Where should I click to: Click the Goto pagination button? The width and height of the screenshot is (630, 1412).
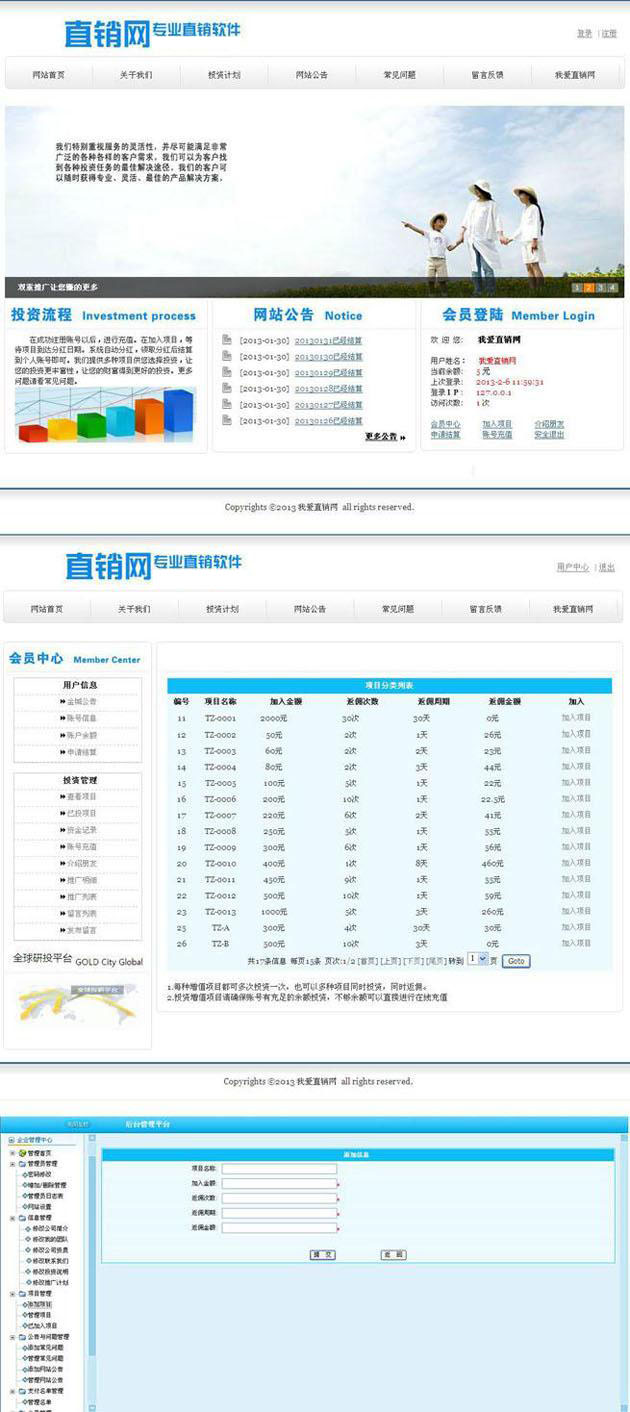click(515, 960)
